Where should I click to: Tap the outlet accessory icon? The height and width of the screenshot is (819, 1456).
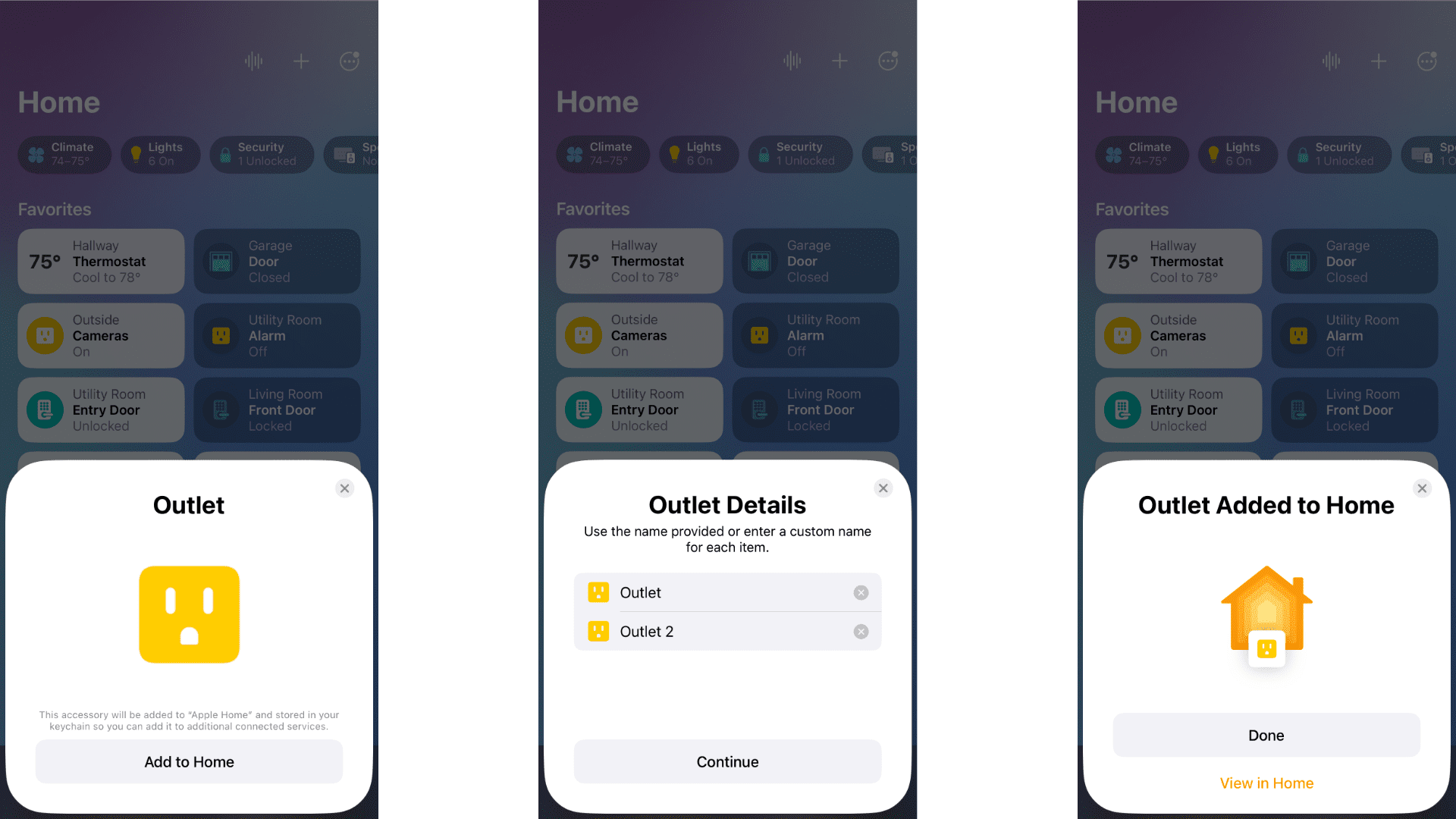189,616
